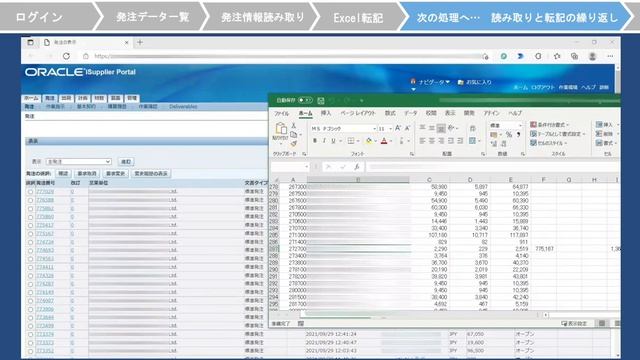Click the Comma Style icon in Excel
The image size is (640, 360).
coord(518,134)
